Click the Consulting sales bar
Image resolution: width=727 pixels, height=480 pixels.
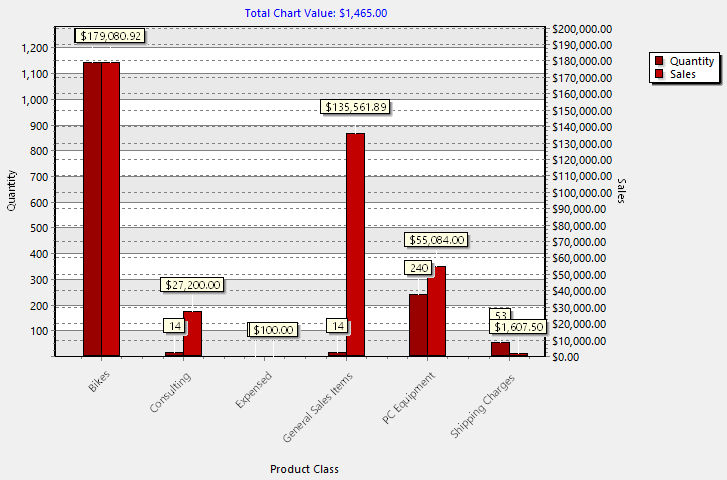point(192,333)
